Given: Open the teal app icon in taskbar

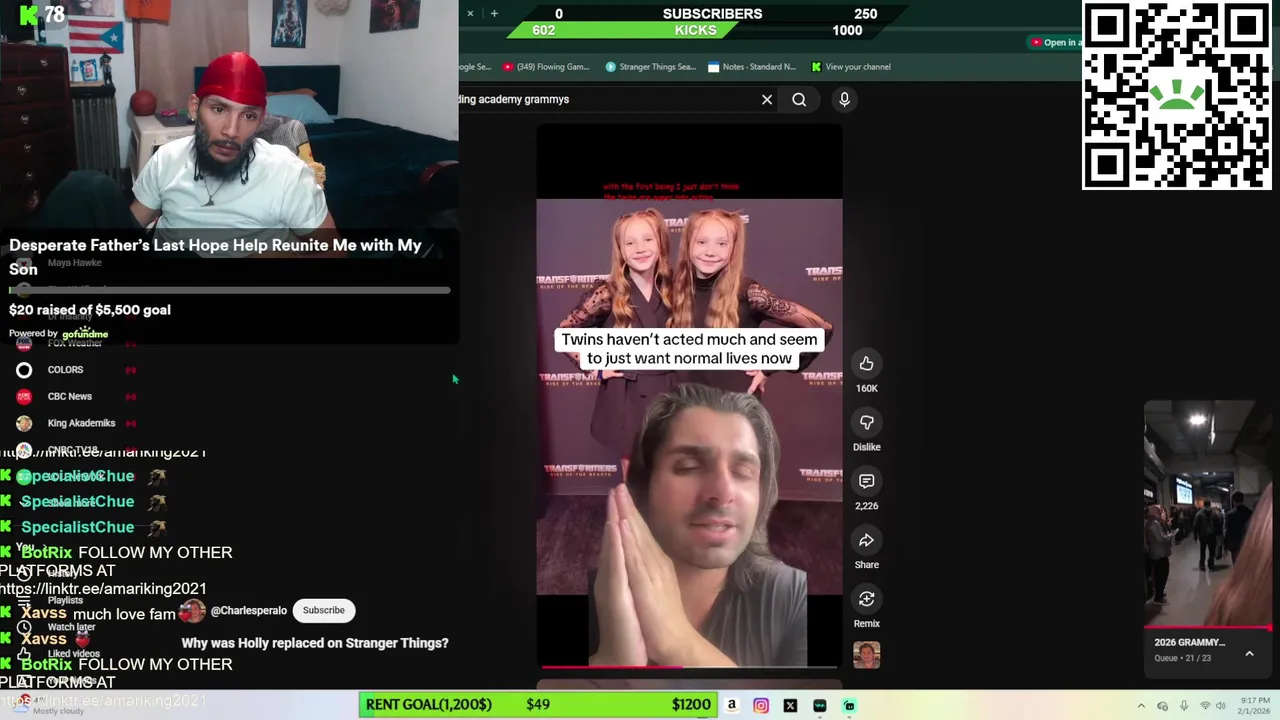Looking at the screenshot, I should 849,705.
